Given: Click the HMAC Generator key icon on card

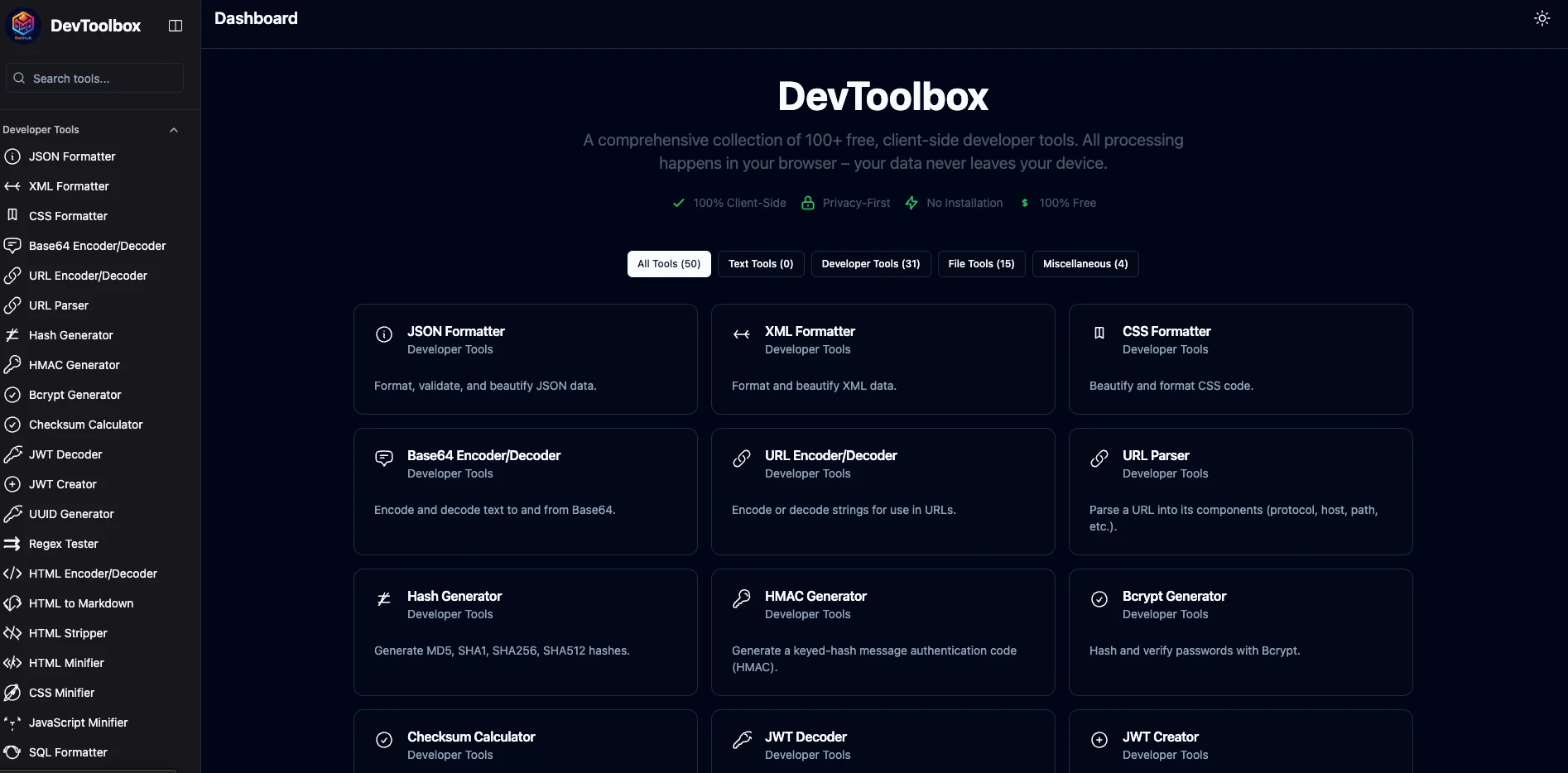Looking at the screenshot, I should click(742, 599).
